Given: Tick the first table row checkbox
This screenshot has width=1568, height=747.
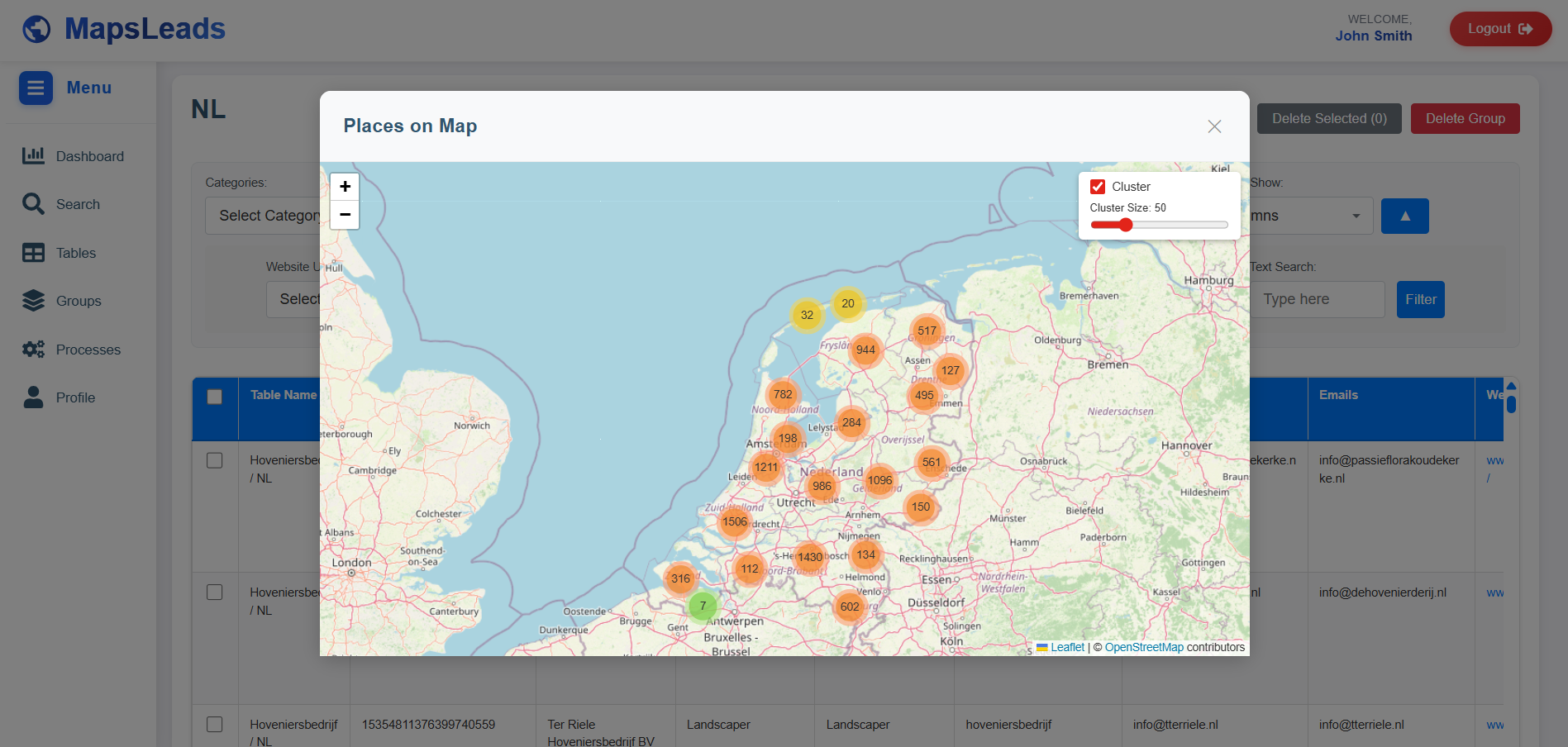Looking at the screenshot, I should (215, 460).
